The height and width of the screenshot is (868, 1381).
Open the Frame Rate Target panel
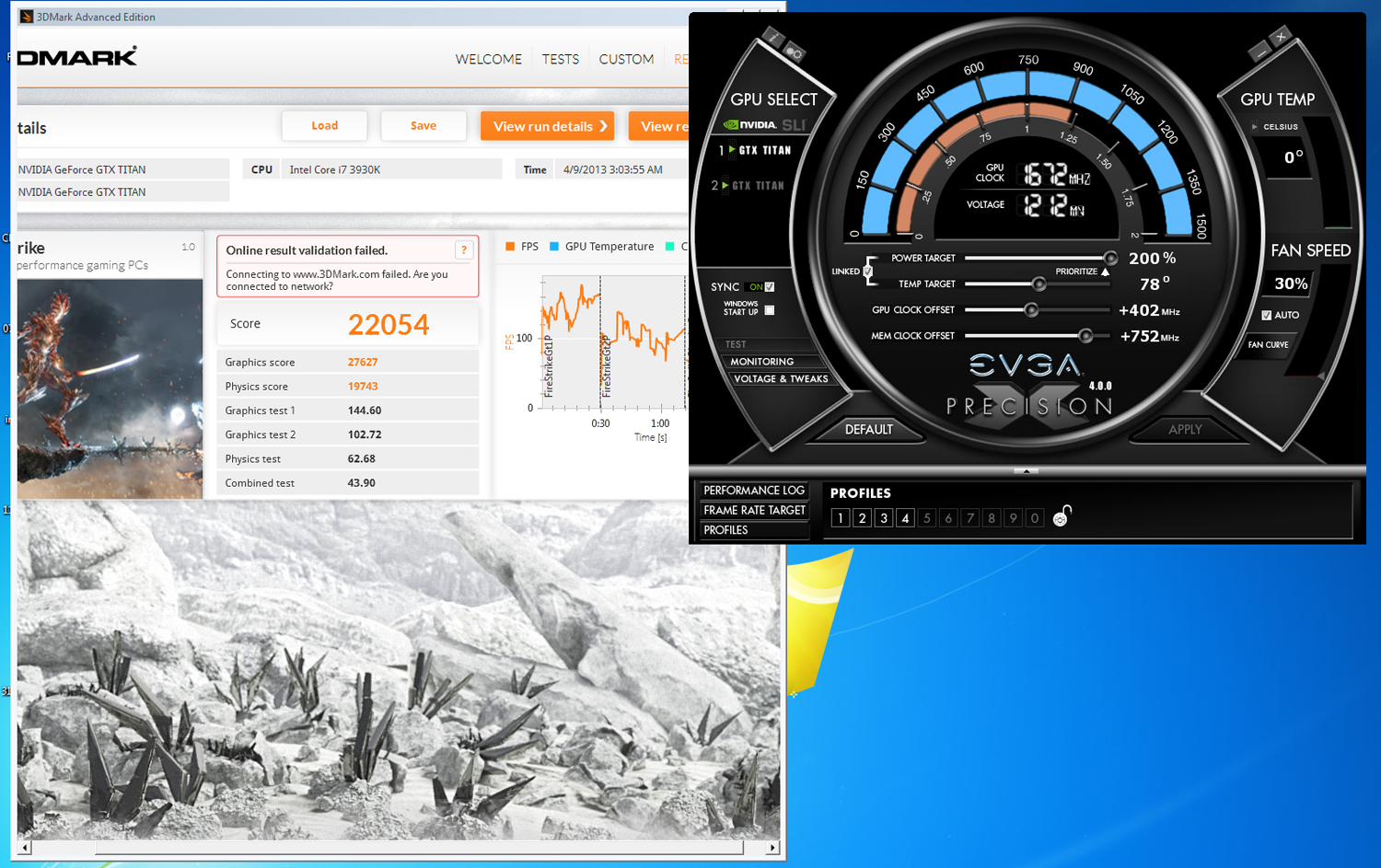pyautogui.click(x=753, y=509)
